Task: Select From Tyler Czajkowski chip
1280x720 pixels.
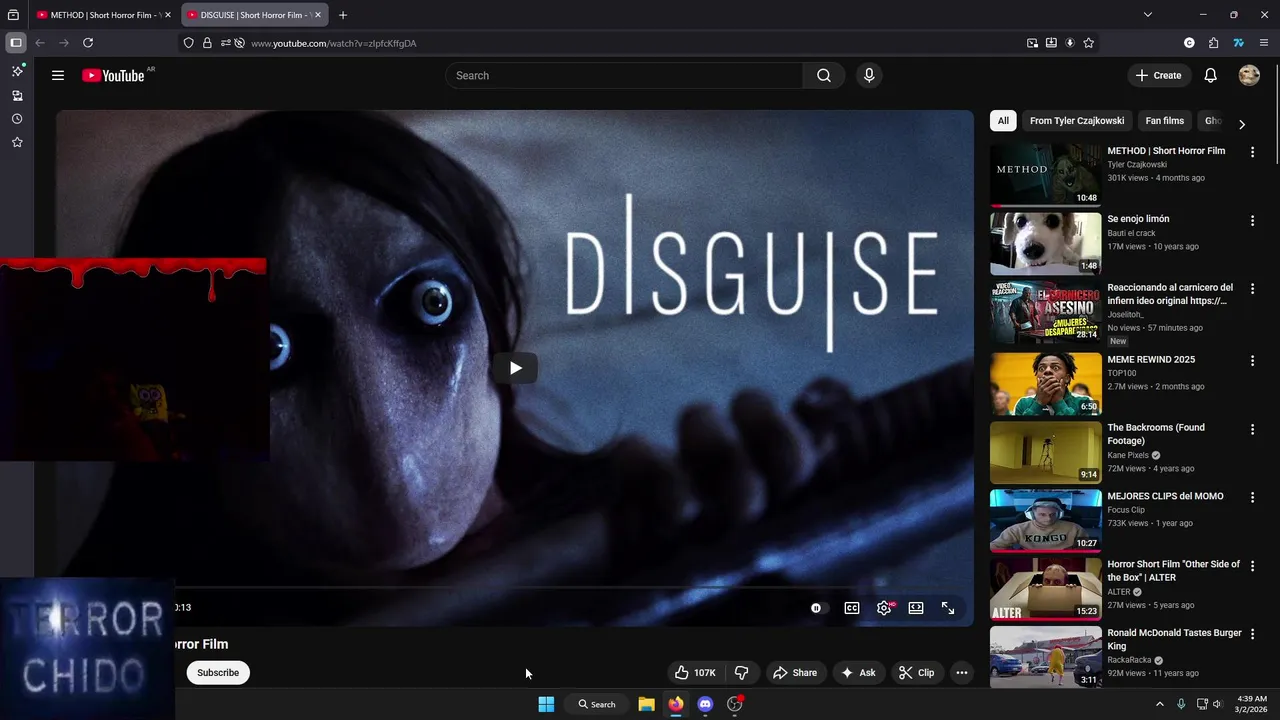Action: (x=1077, y=121)
